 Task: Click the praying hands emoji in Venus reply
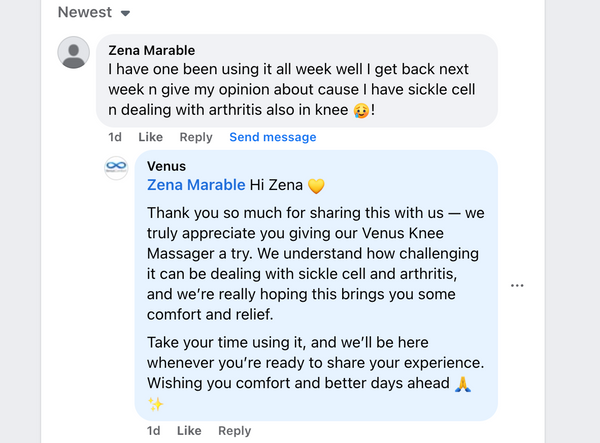pyautogui.click(x=462, y=383)
